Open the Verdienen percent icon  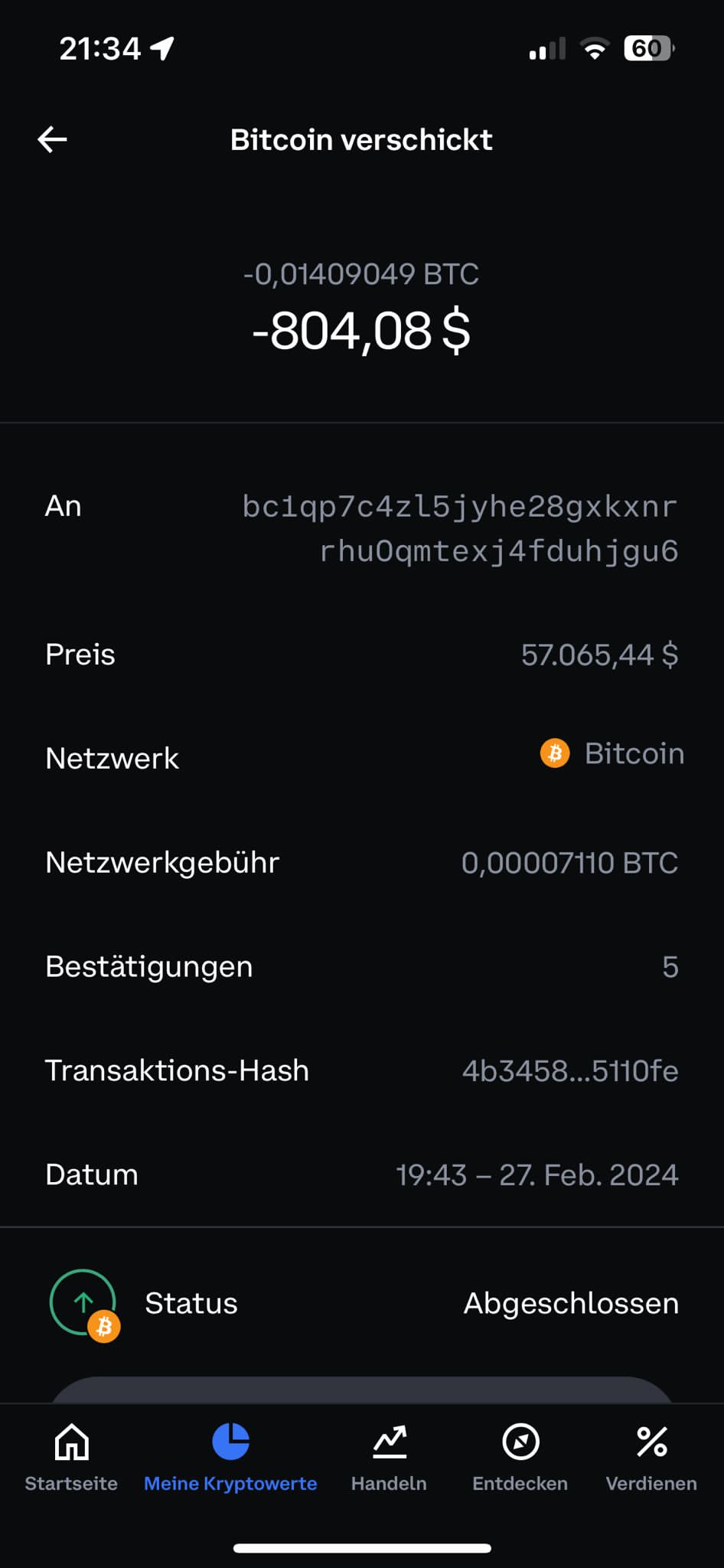tap(651, 1442)
